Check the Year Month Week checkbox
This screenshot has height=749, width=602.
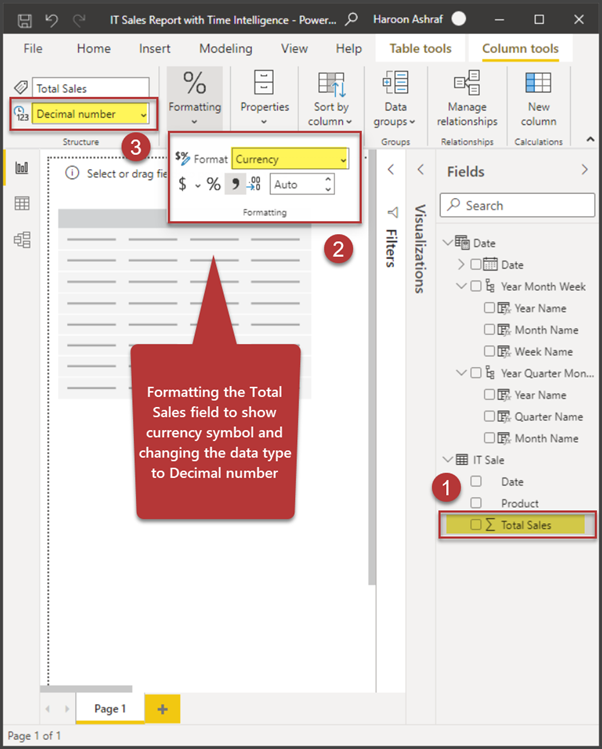tap(475, 286)
